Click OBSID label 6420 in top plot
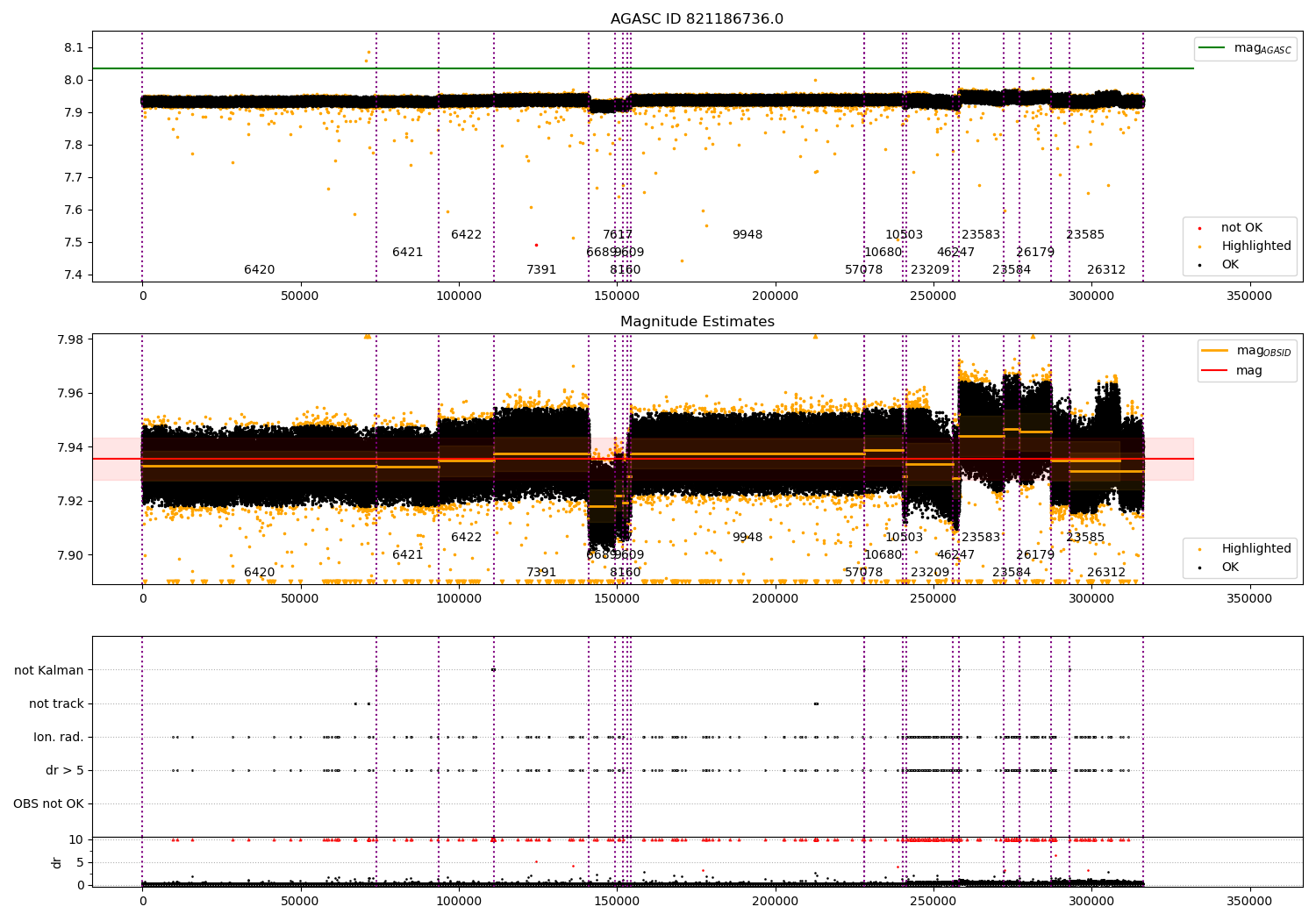The height and width of the screenshot is (921, 1316). click(x=259, y=270)
